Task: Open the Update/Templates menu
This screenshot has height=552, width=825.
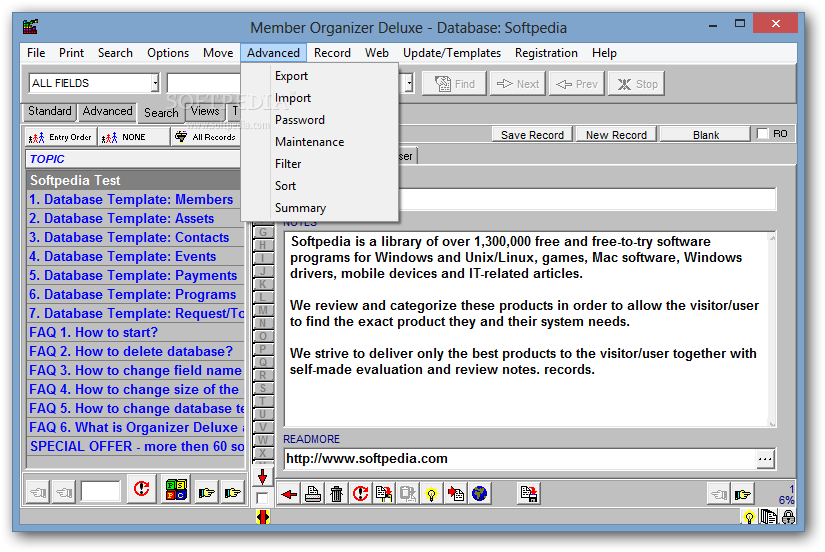Action: [451, 53]
